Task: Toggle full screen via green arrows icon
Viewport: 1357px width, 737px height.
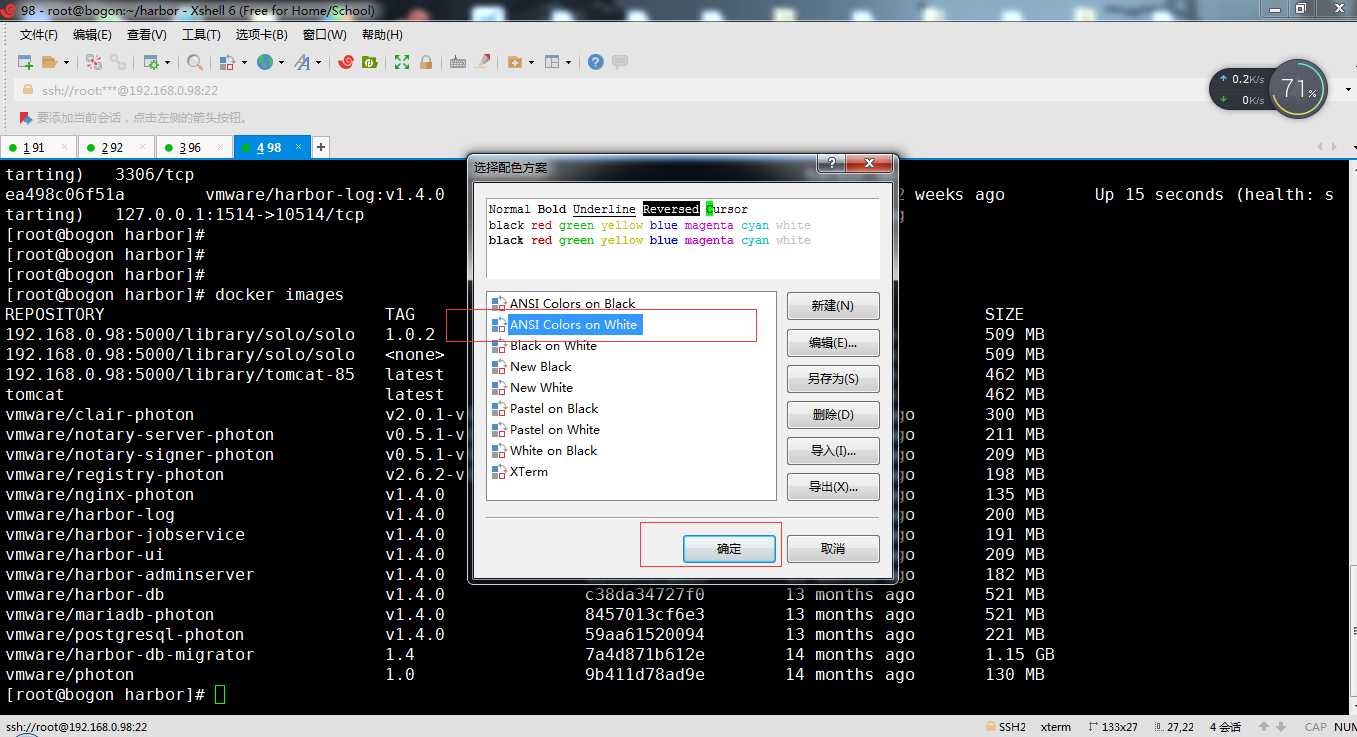Action: pos(402,62)
